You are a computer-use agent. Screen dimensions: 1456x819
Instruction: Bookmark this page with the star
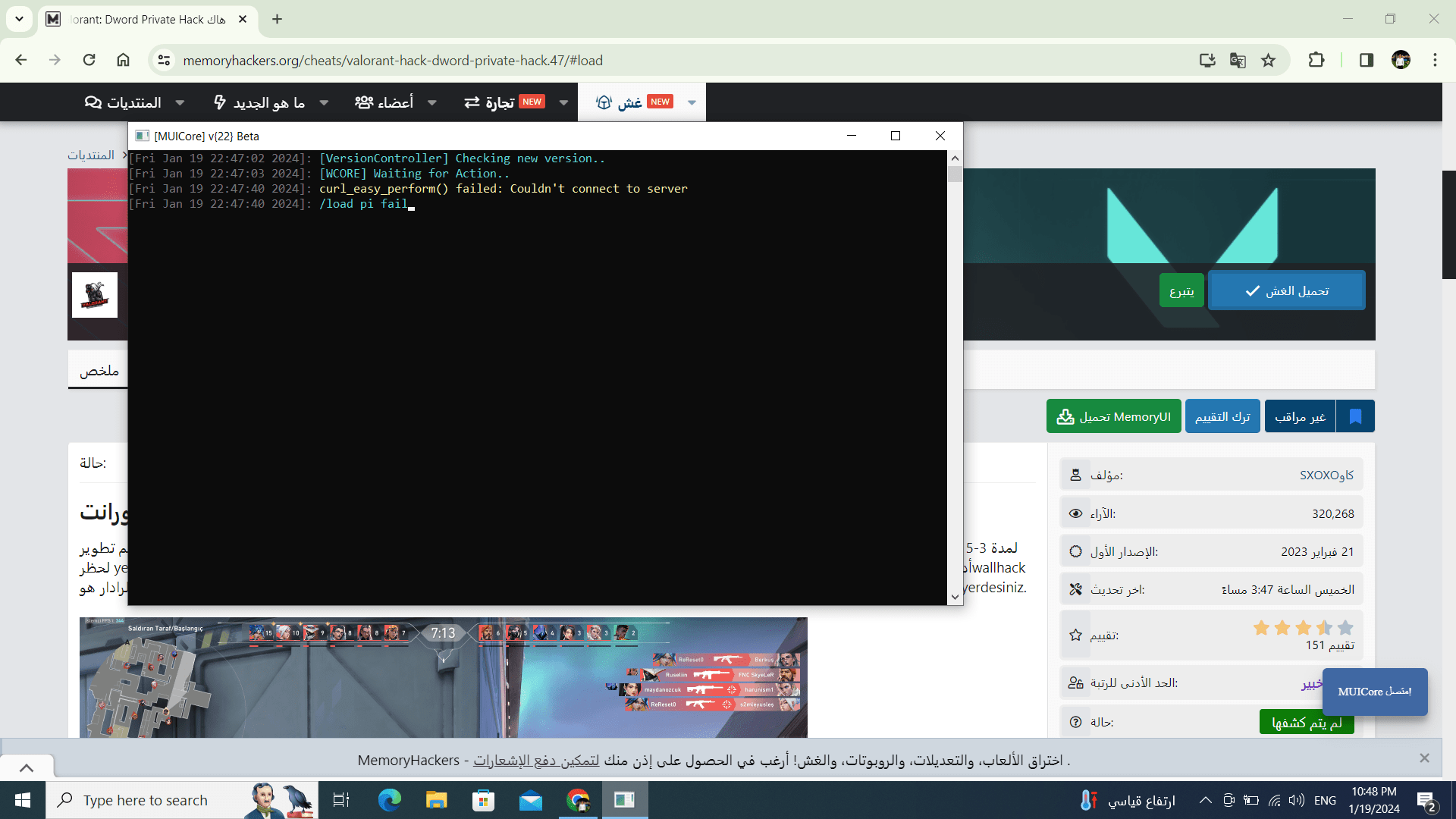pos(1268,60)
